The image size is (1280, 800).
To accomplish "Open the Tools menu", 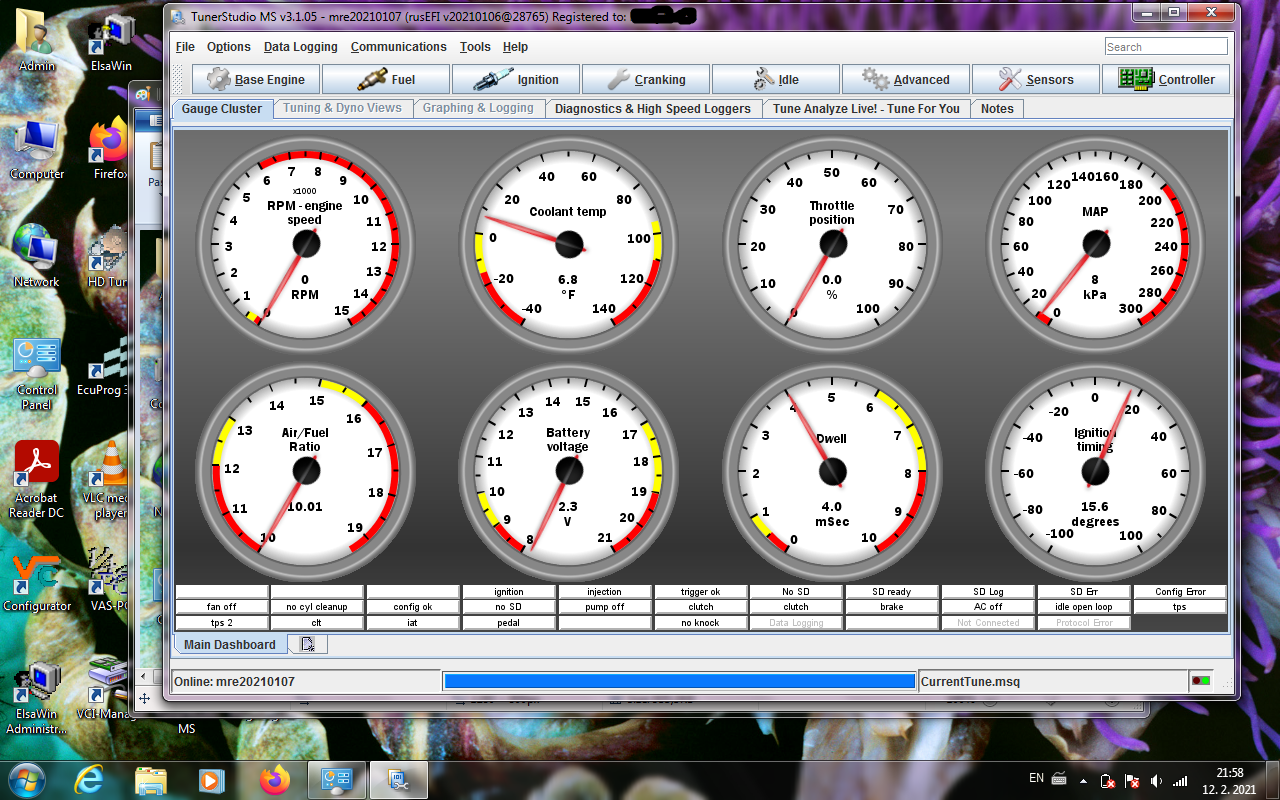I will point(475,47).
